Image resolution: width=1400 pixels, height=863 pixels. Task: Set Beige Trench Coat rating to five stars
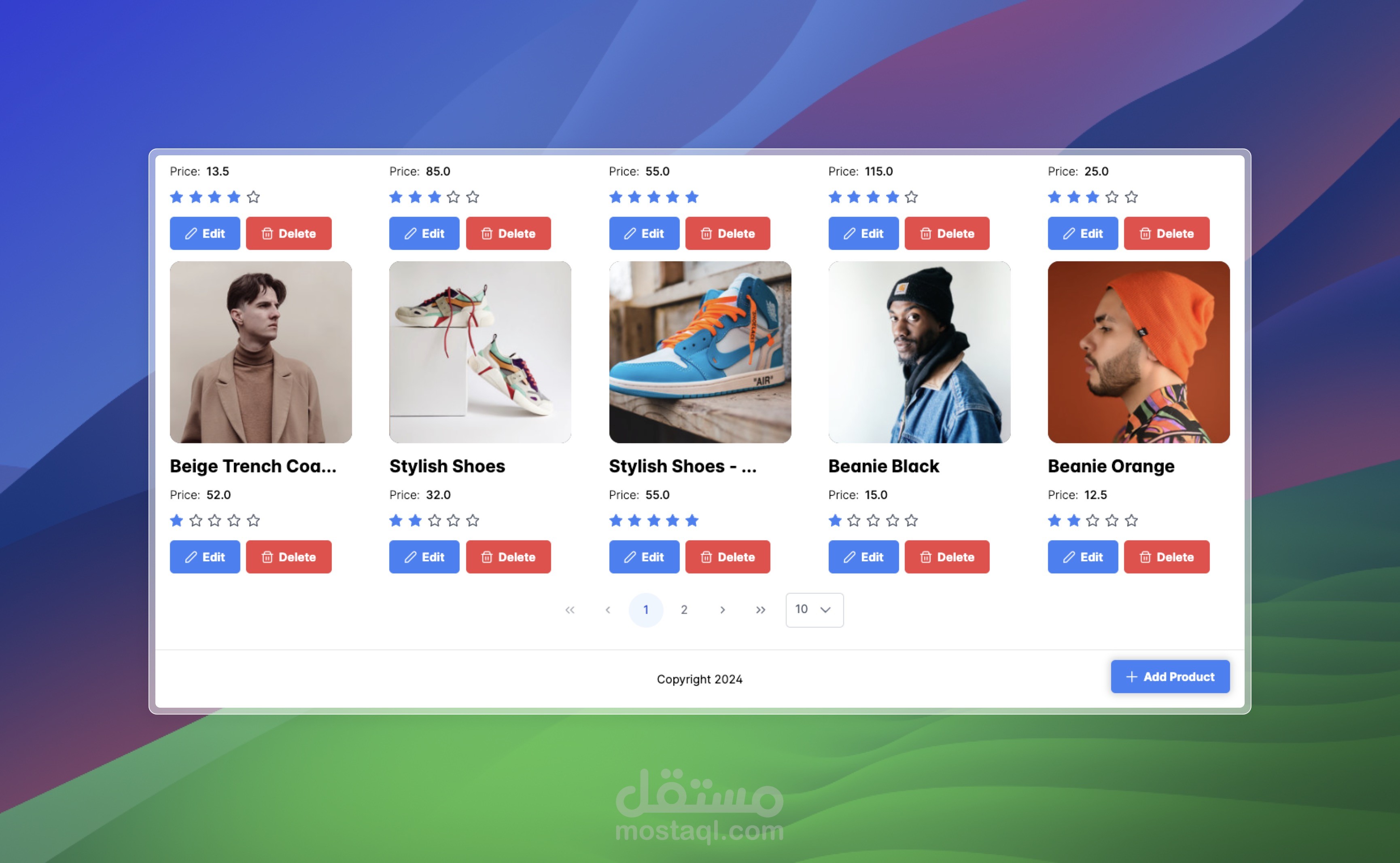(x=254, y=520)
